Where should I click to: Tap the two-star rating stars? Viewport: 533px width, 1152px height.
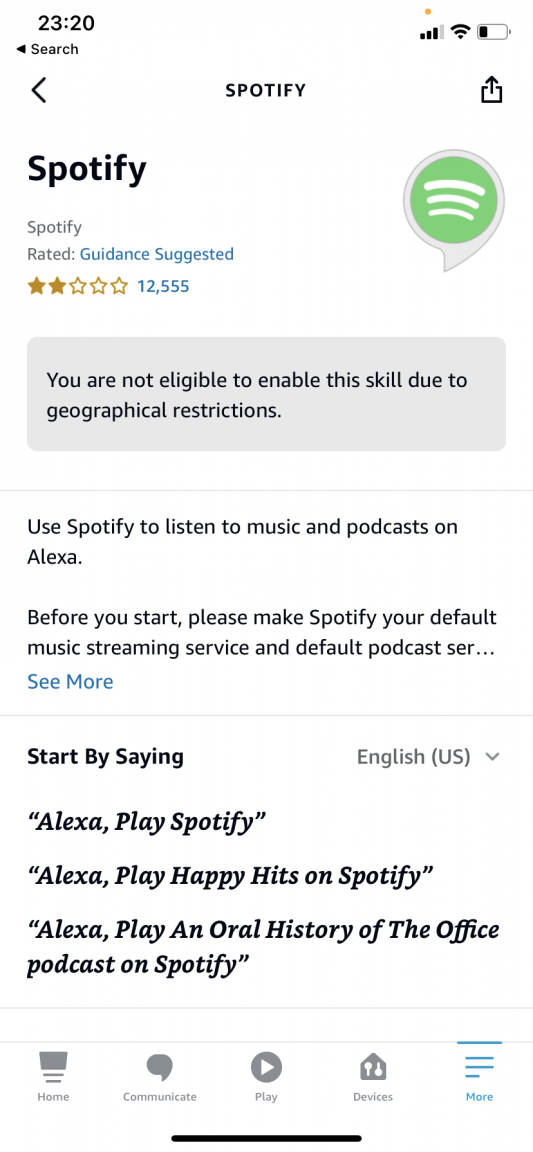[x=77, y=286]
